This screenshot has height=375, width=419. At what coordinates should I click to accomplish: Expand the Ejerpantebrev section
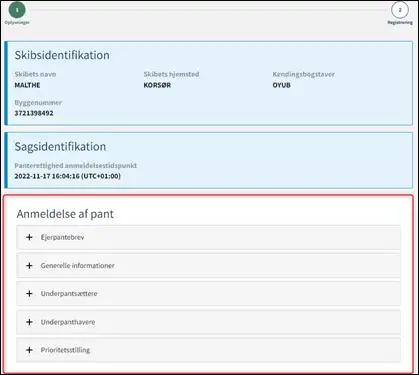[x=208, y=237]
